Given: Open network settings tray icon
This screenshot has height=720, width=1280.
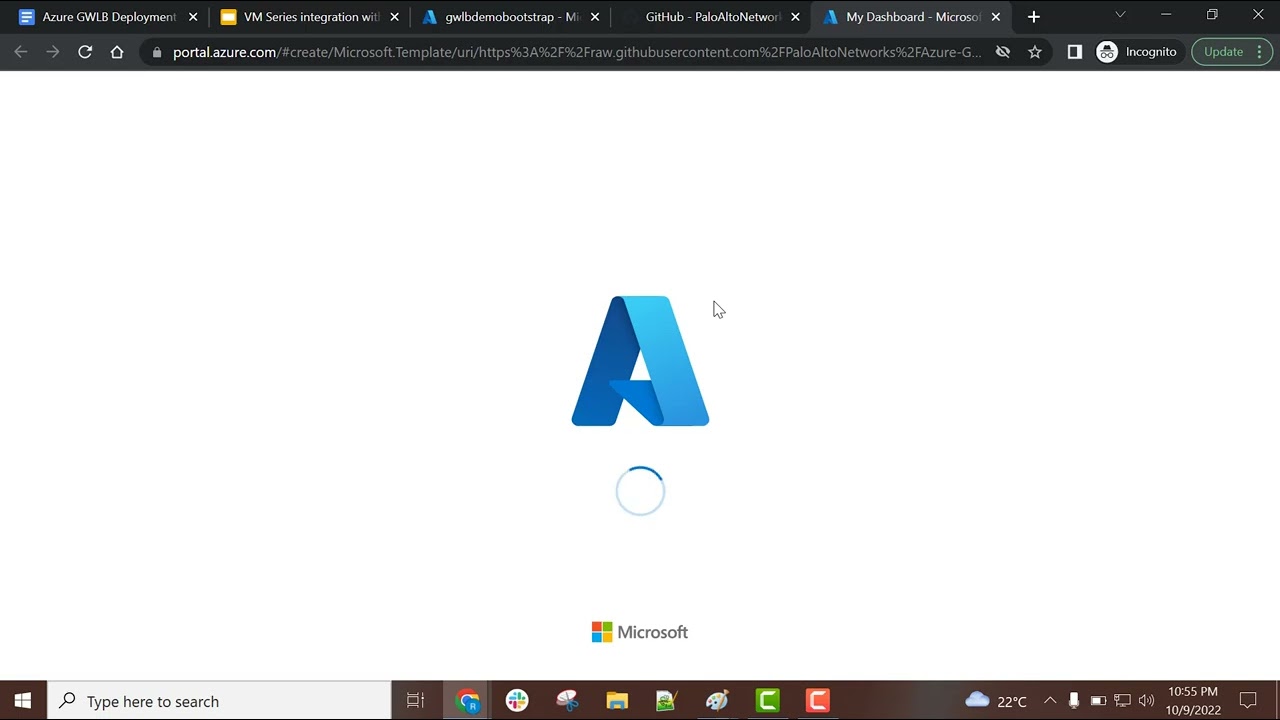Looking at the screenshot, I should point(1122,701).
